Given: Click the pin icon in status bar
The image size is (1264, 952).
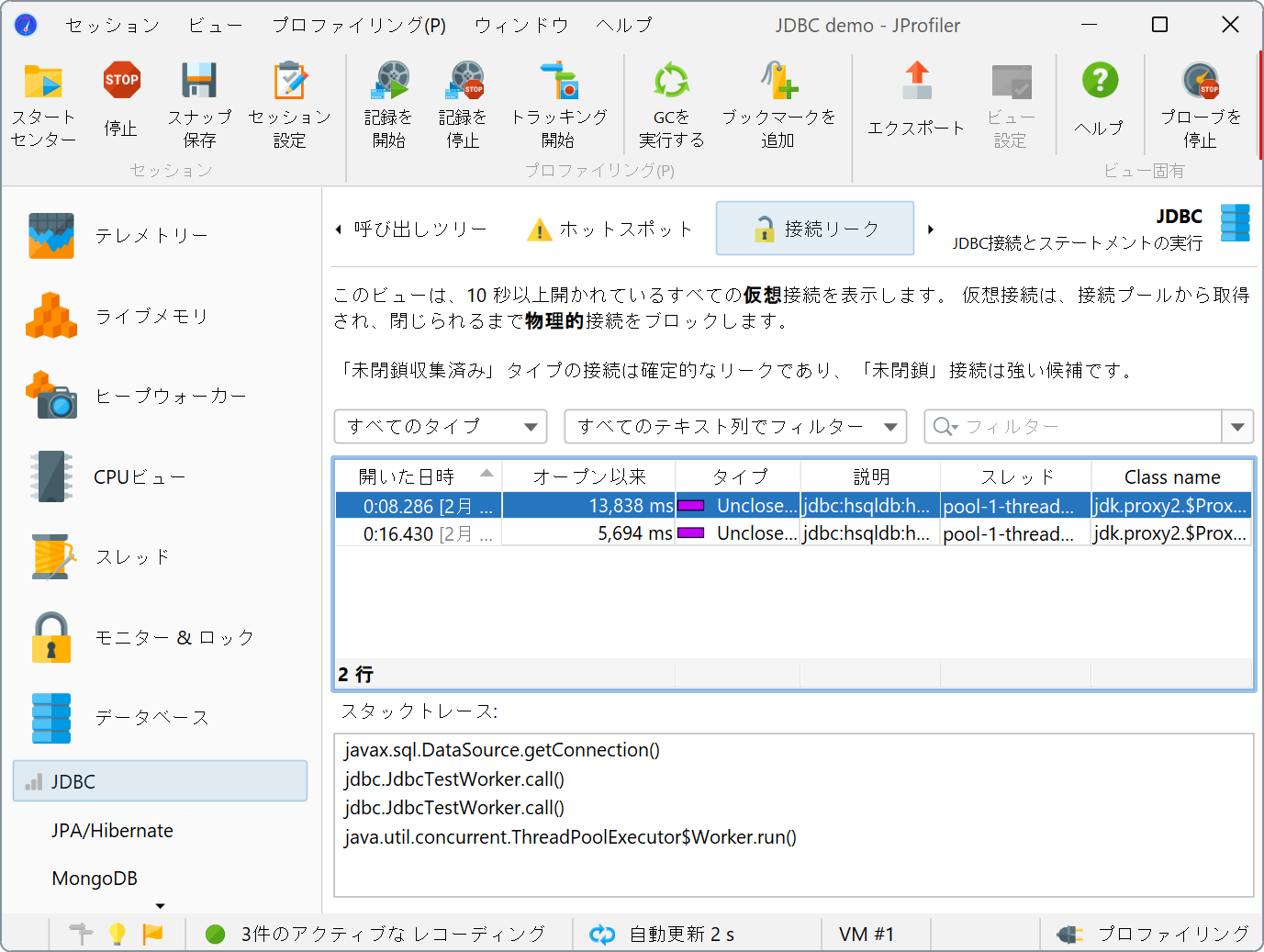Looking at the screenshot, I should pyautogui.click(x=82, y=934).
